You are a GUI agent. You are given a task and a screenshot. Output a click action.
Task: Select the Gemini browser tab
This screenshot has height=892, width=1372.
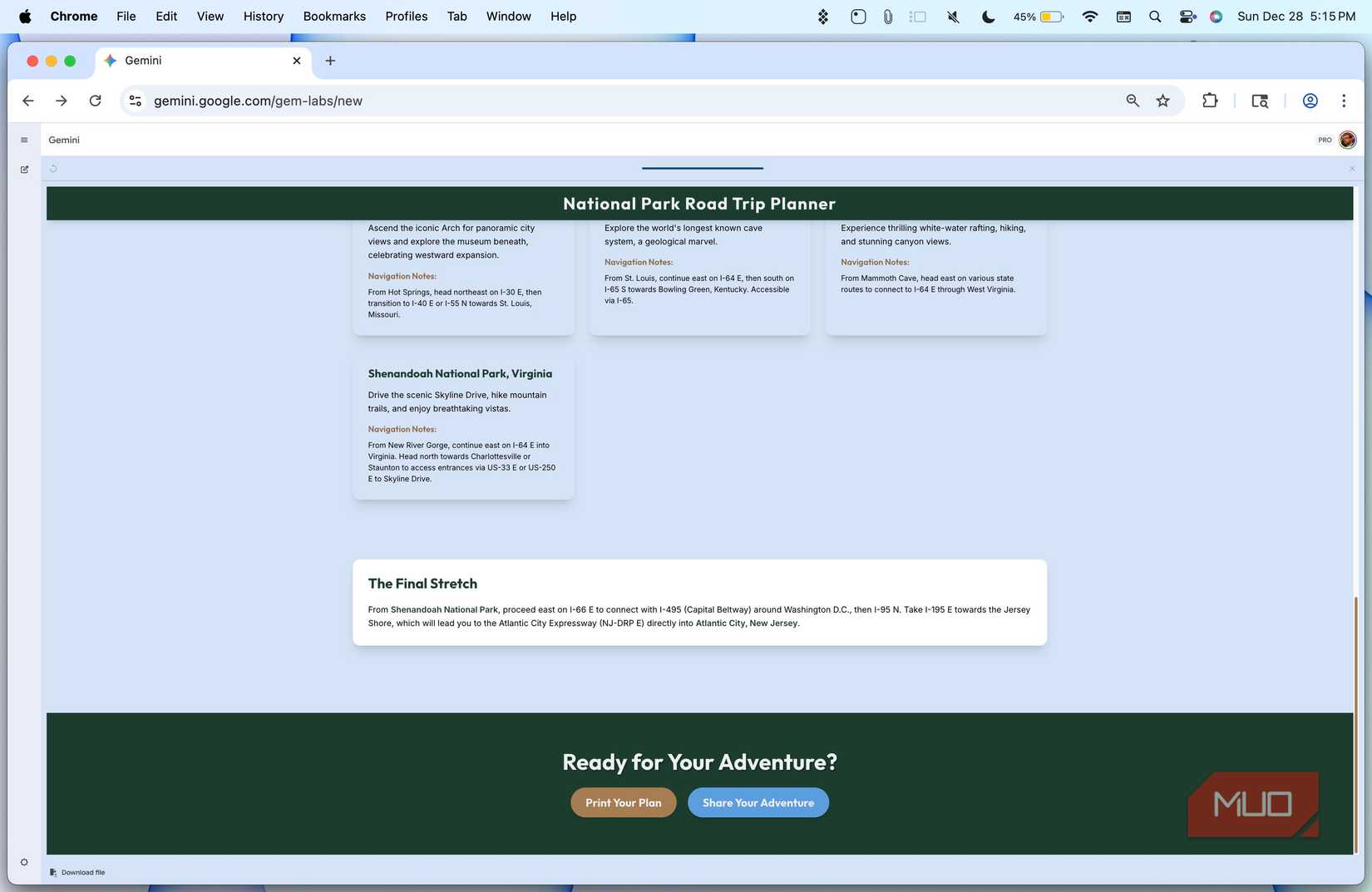(203, 61)
